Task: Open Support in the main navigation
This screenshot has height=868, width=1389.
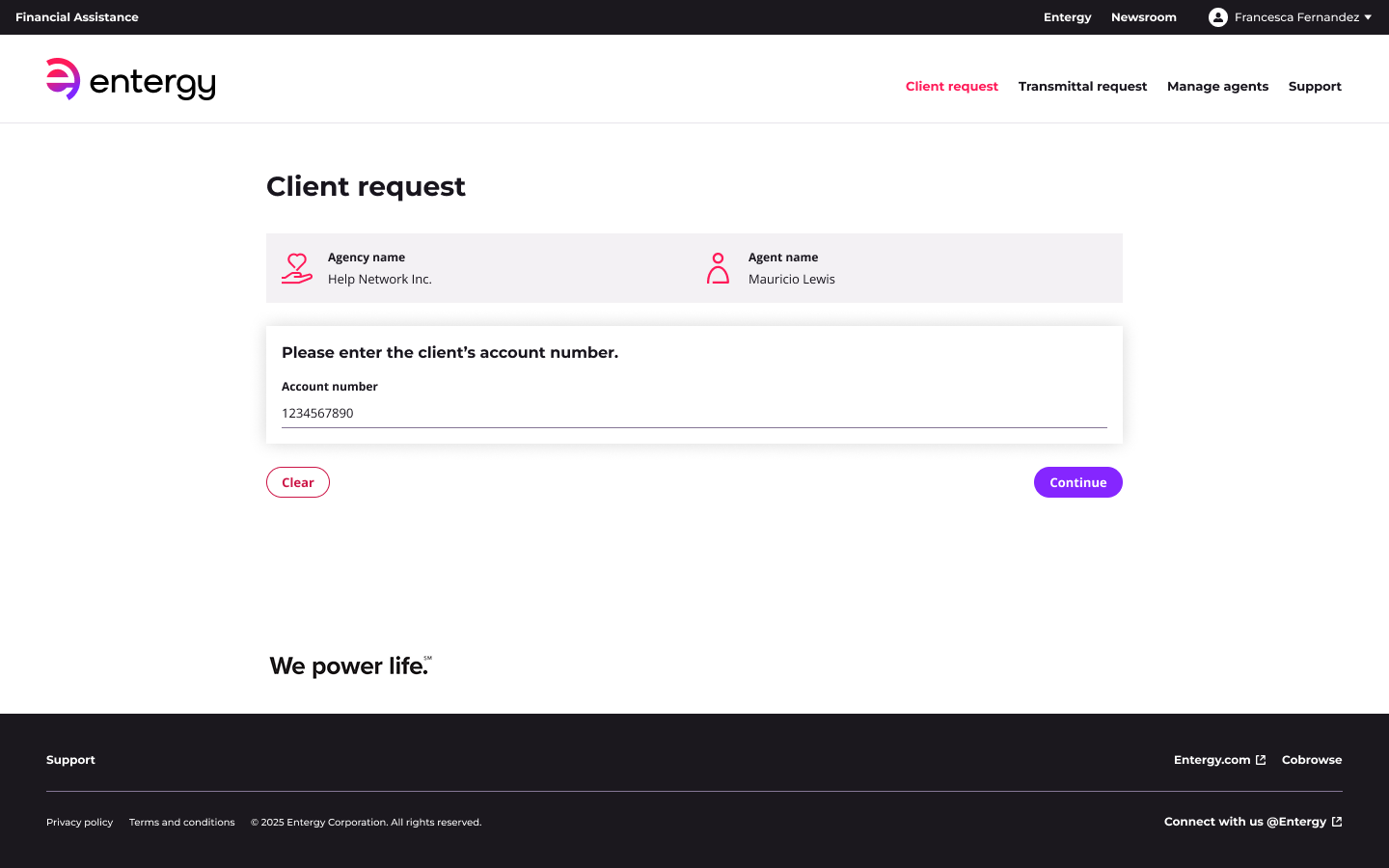Action: [1315, 86]
